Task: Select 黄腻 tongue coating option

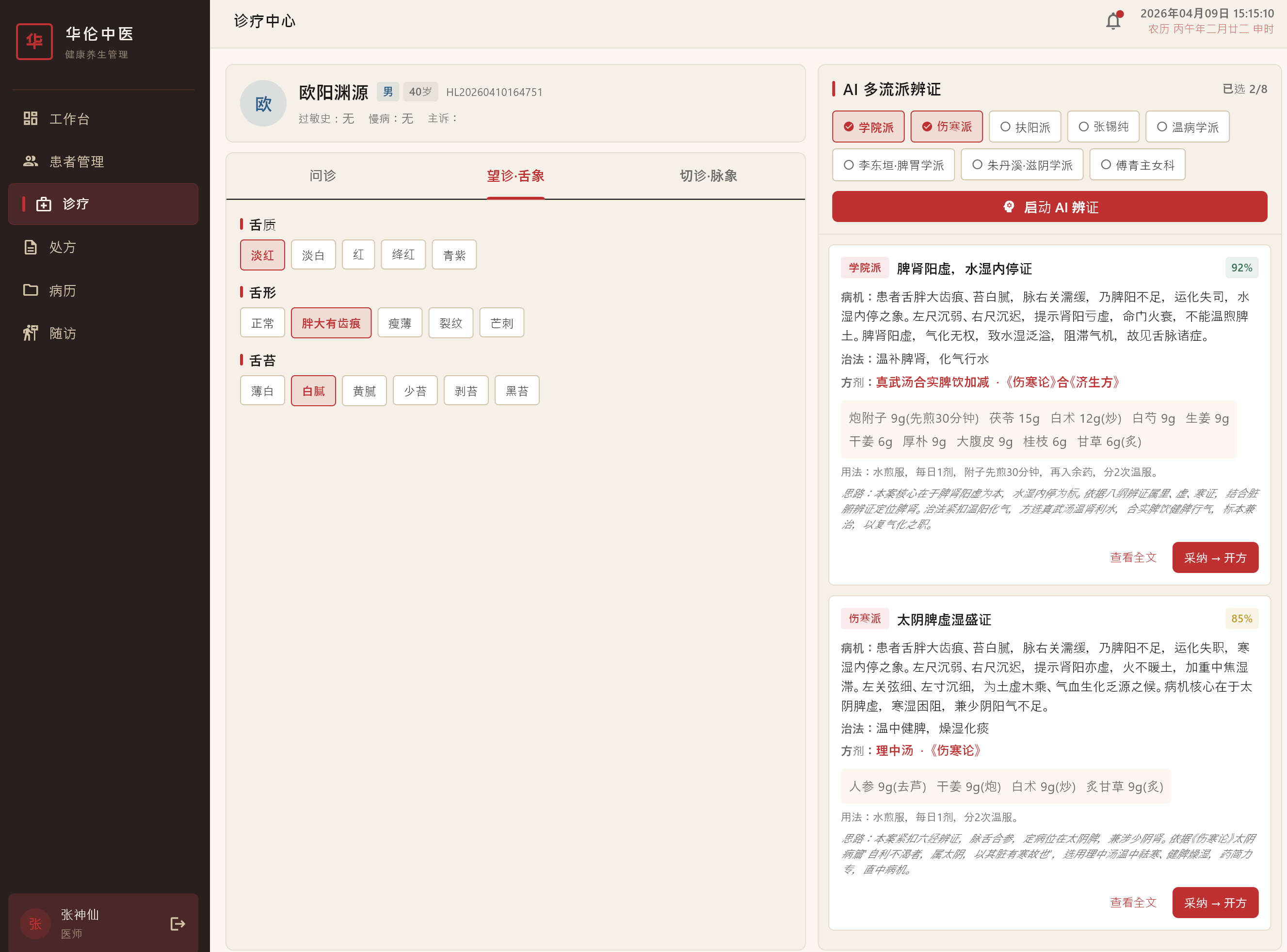Action: pyautogui.click(x=364, y=391)
